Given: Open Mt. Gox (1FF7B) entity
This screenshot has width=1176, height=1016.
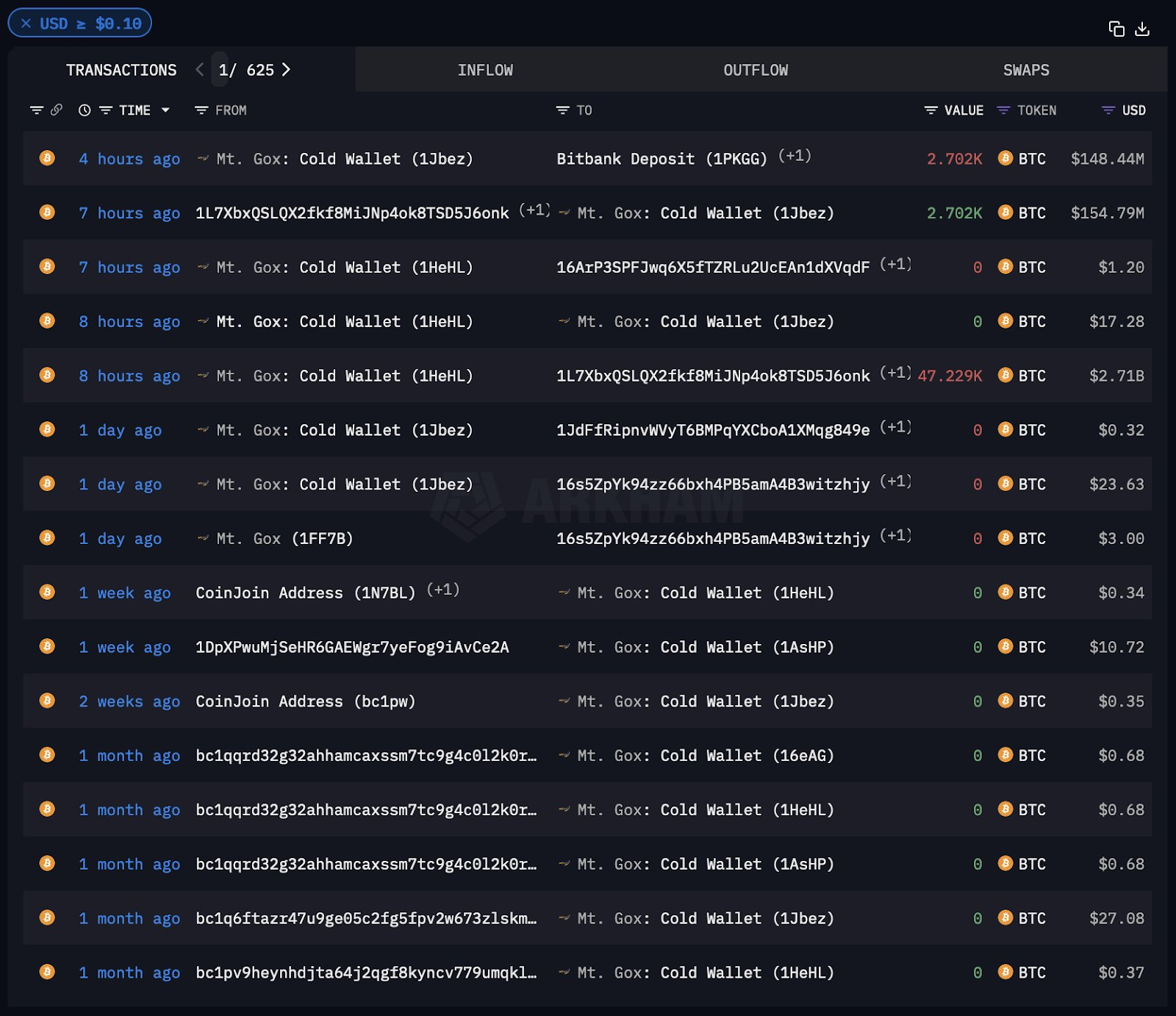Looking at the screenshot, I should click(284, 539).
